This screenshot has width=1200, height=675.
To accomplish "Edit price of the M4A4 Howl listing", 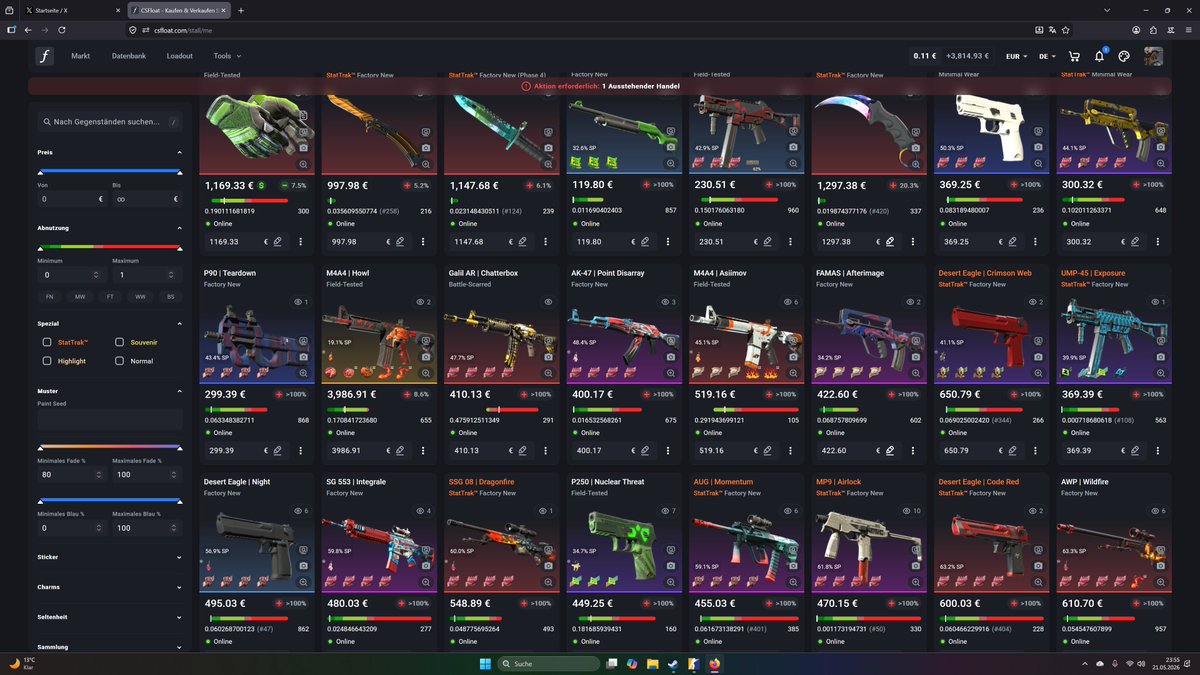I will tap(399, 451).
